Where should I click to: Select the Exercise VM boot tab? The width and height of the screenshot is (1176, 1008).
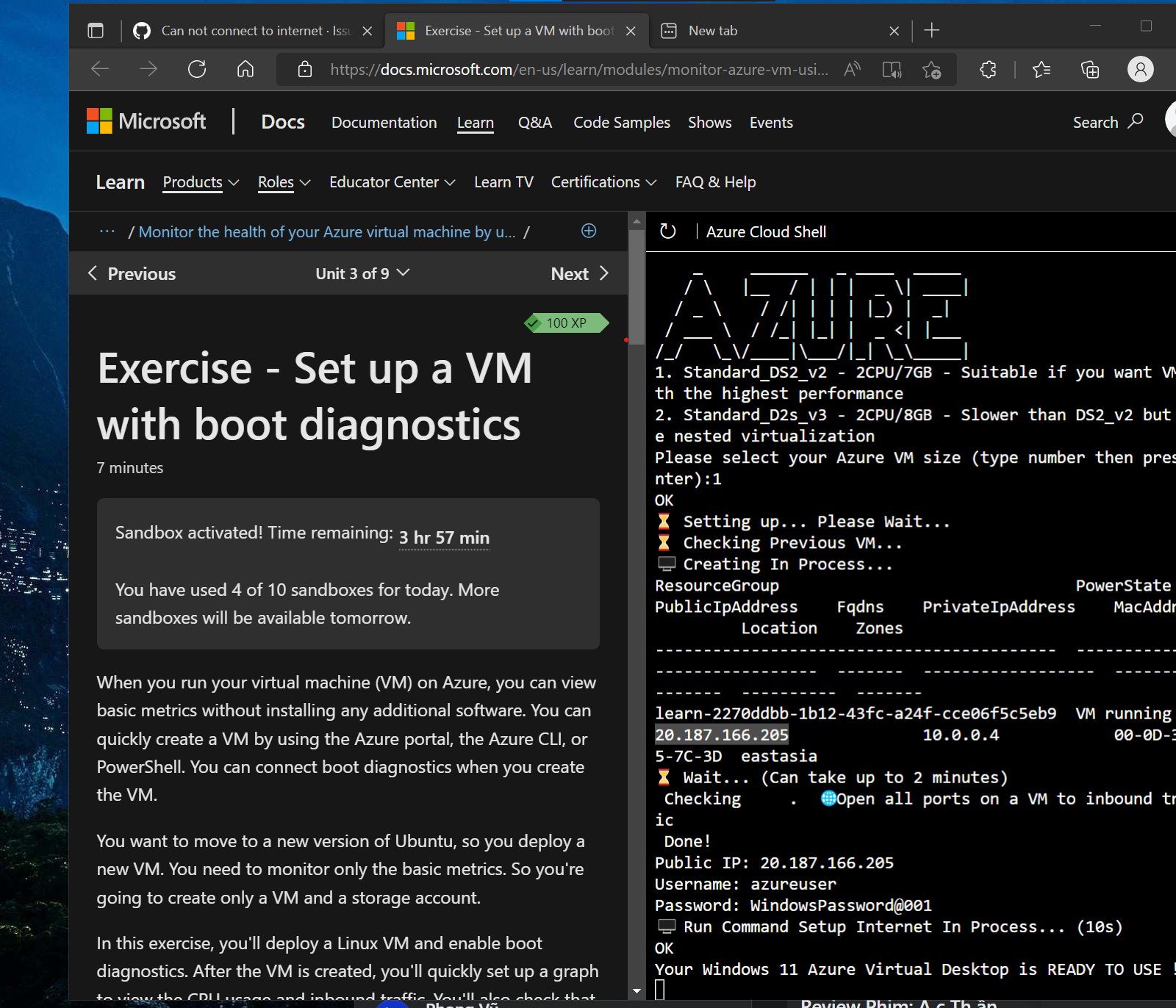pyautogui.click(x=516, y=31)
